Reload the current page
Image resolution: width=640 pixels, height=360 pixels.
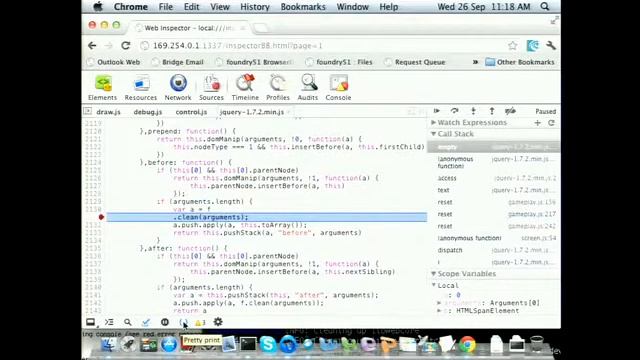tap(126, 46)
